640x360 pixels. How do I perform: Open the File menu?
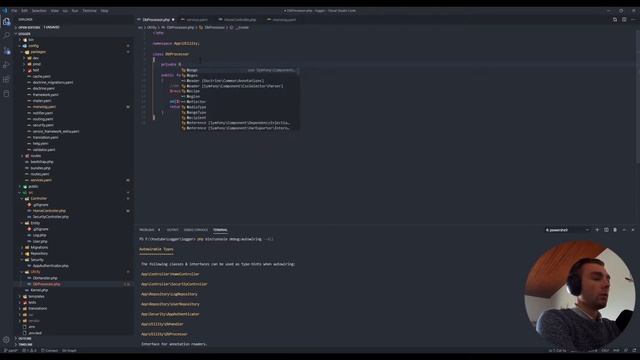[x=14, y=11]
